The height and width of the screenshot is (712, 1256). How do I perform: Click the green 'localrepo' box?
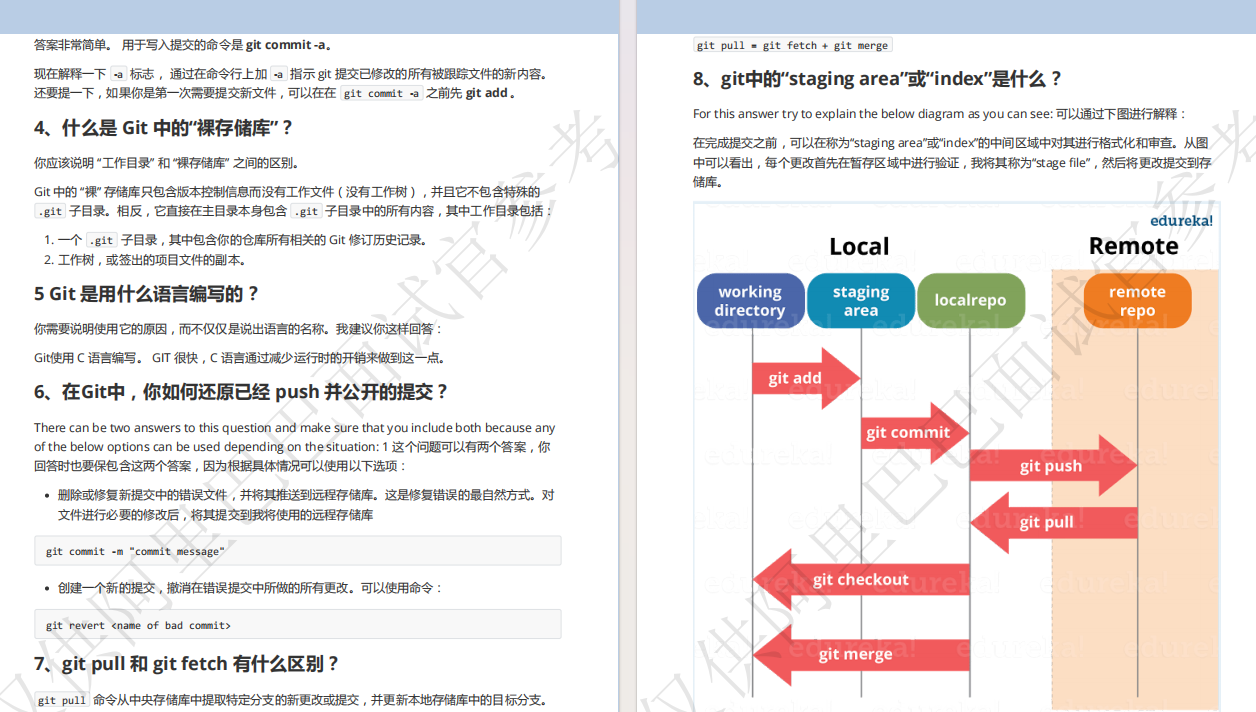tap(971, 301)
